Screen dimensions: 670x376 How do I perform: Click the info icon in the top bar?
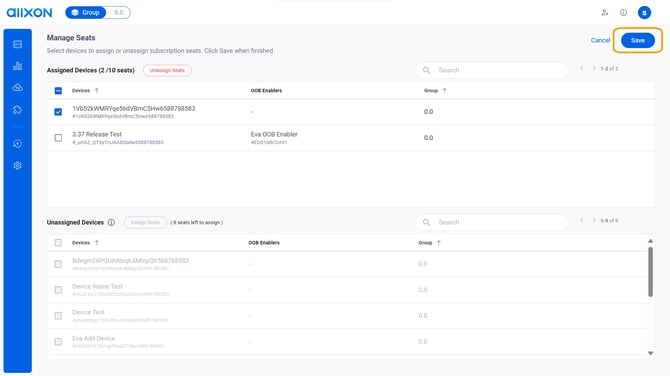tap(623, 12)
